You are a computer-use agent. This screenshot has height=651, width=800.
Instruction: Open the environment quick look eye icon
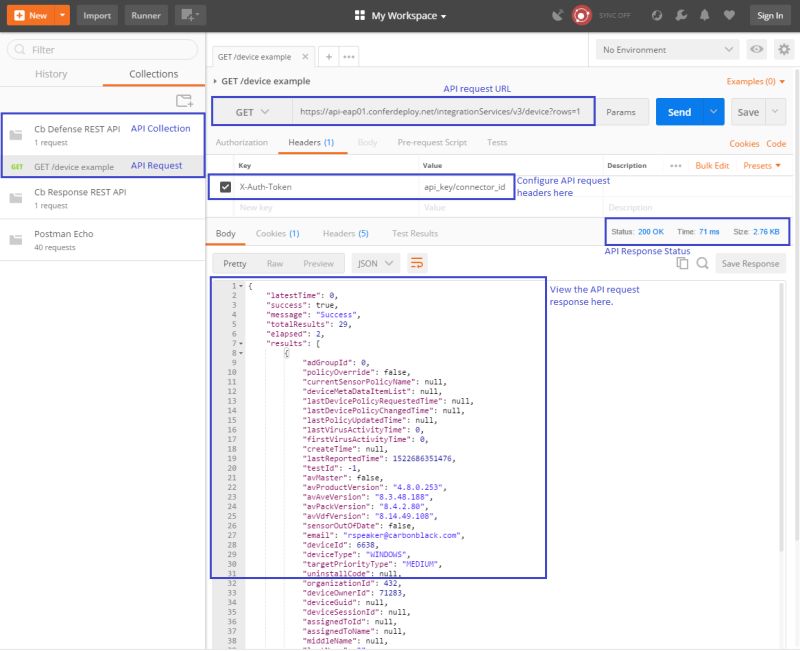(757, 49)
